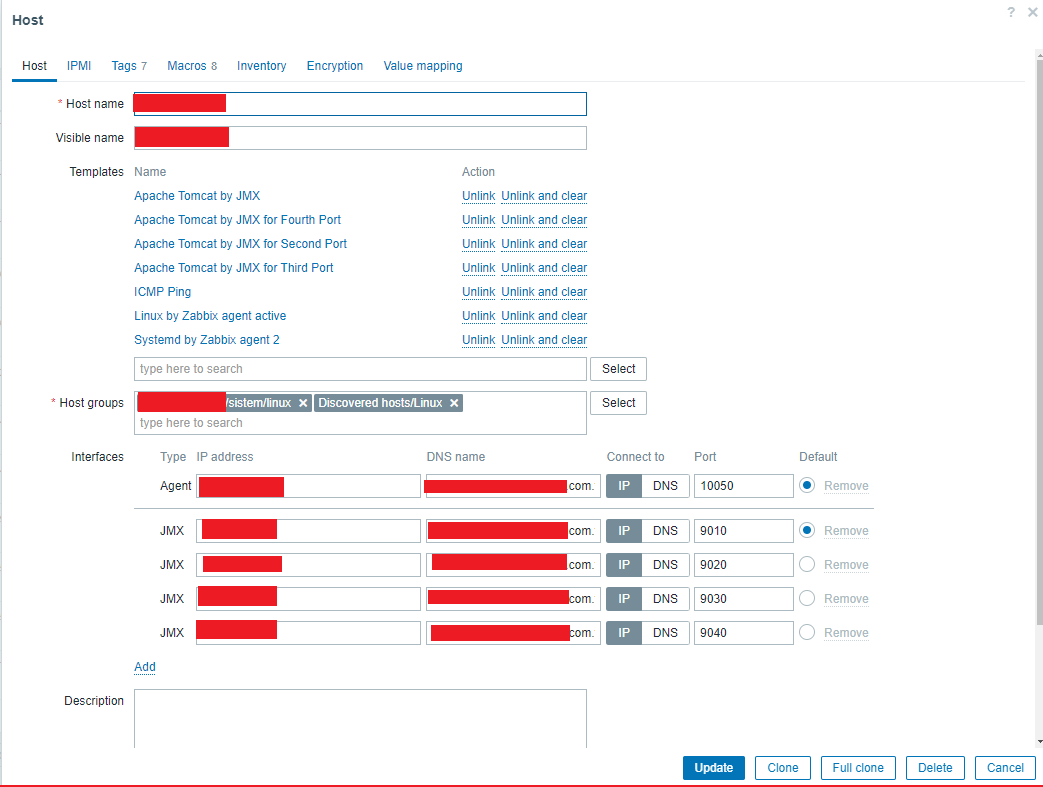Set JMX port 9020 interface to DNS

click(665, 565)
